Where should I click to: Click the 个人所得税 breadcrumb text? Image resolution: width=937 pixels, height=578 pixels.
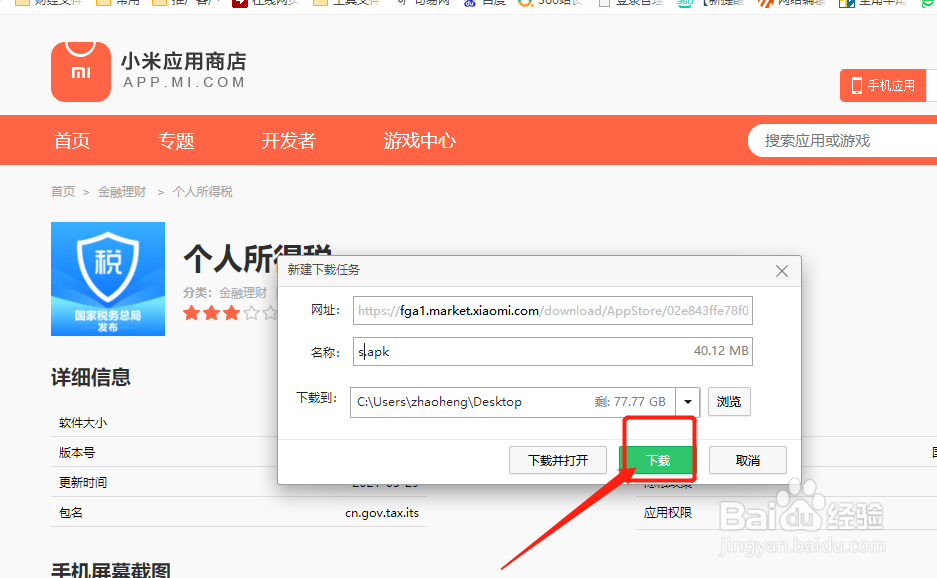pos(202,192)
